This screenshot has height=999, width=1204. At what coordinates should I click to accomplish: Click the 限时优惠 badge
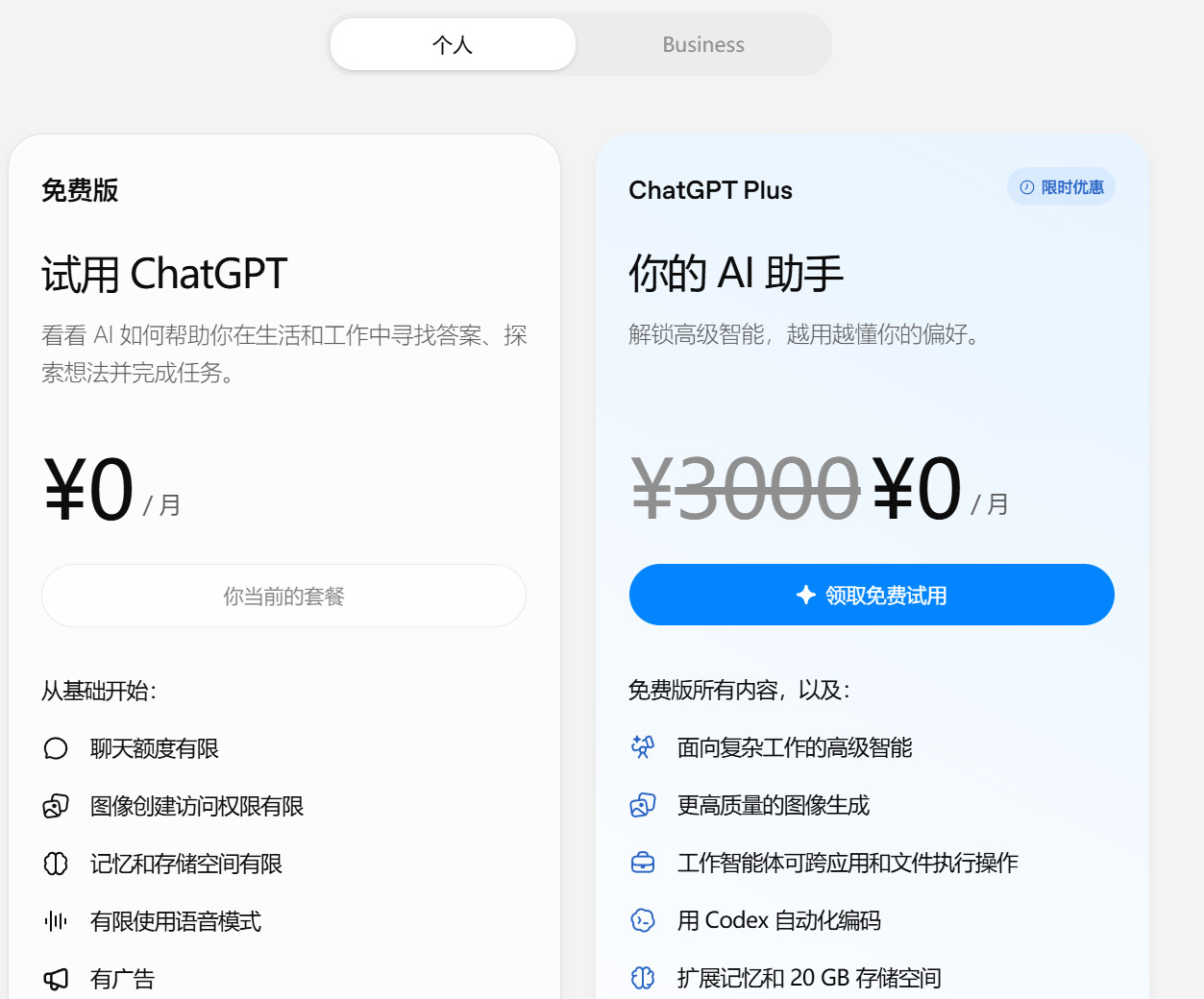coord(1061,187)
